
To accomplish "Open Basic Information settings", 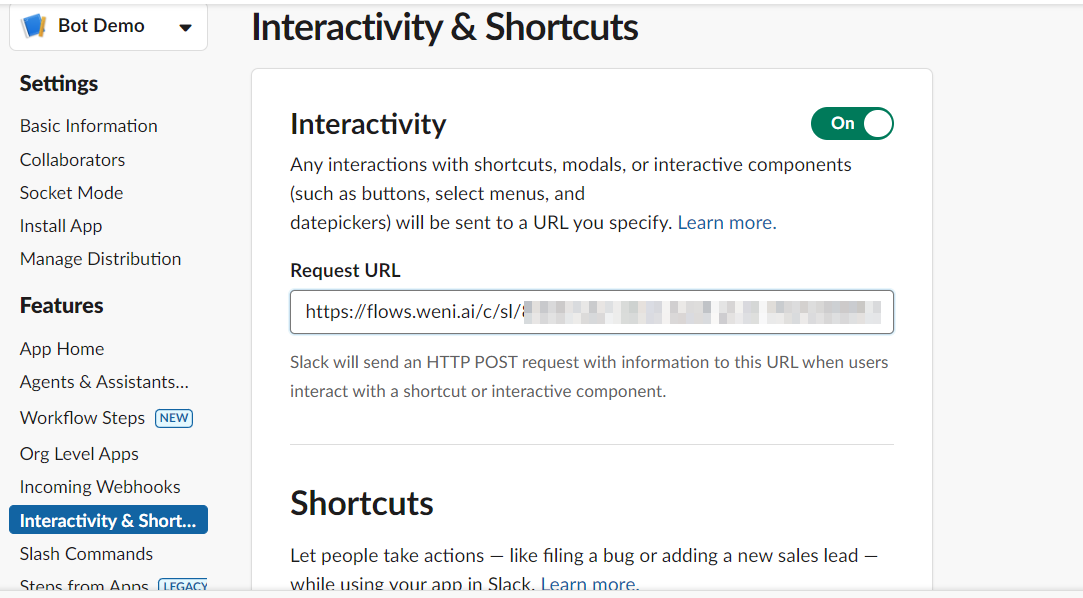I will 88,125.
